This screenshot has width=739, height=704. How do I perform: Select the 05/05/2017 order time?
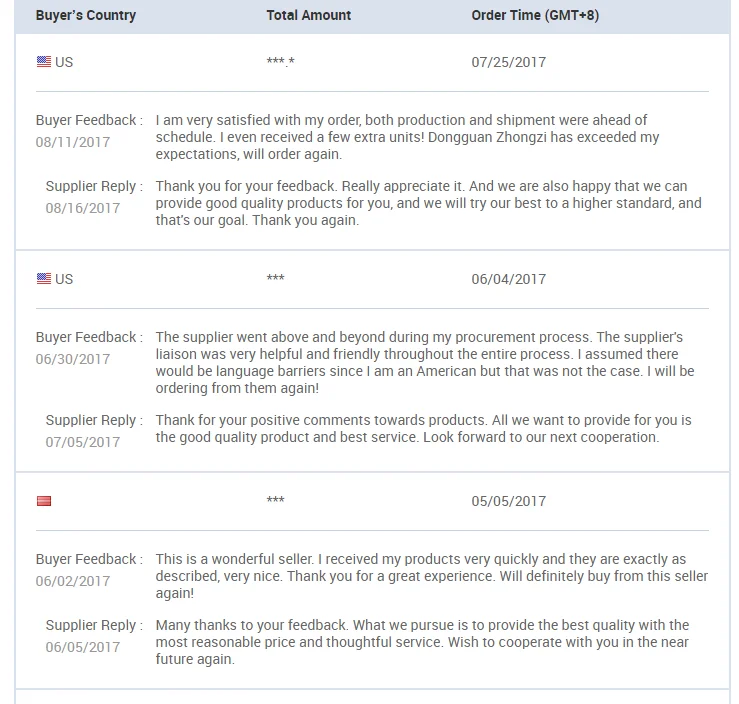[x=509, y=501]
